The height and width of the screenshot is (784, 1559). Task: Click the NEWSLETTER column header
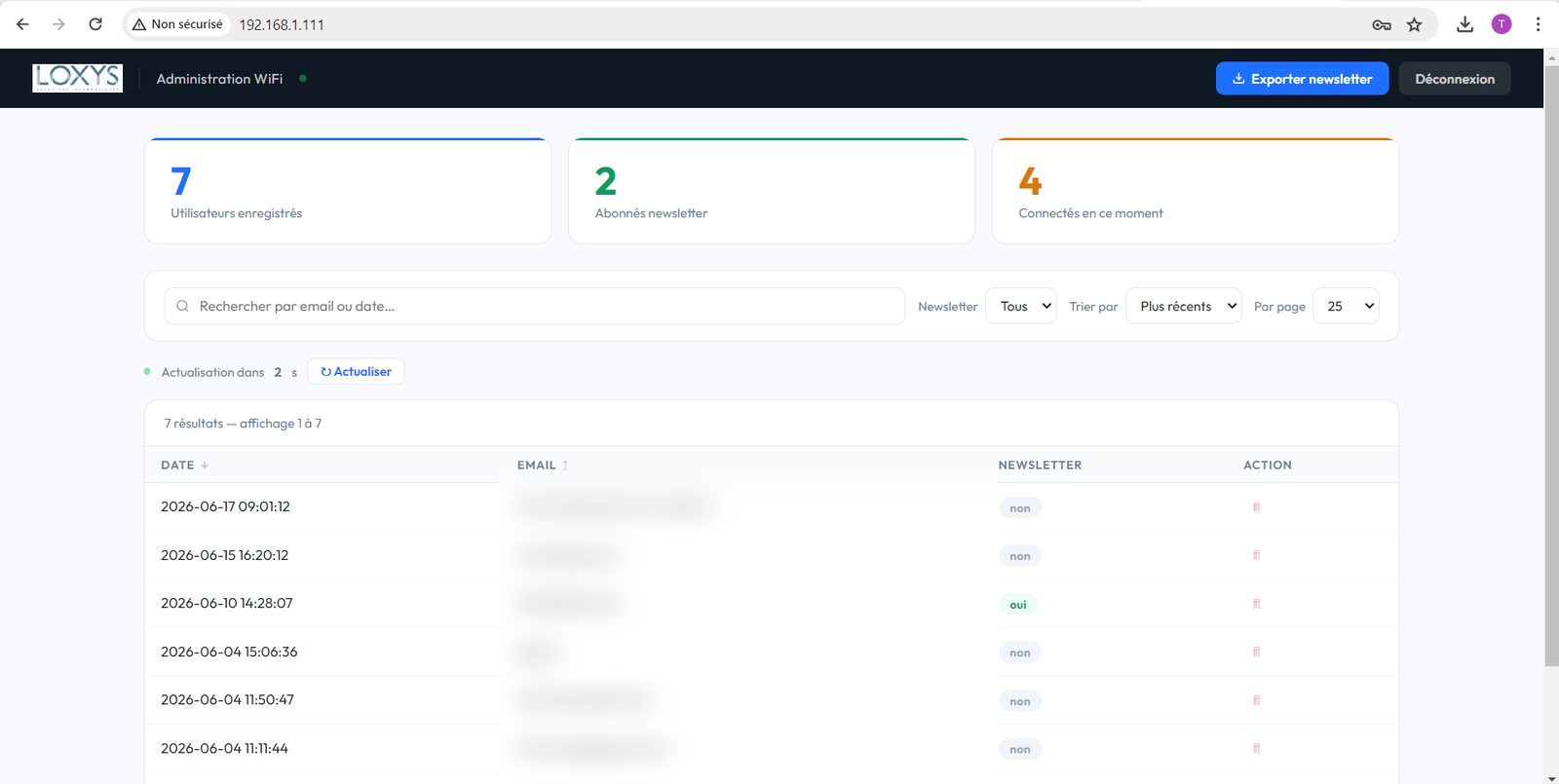point(1040,466)
